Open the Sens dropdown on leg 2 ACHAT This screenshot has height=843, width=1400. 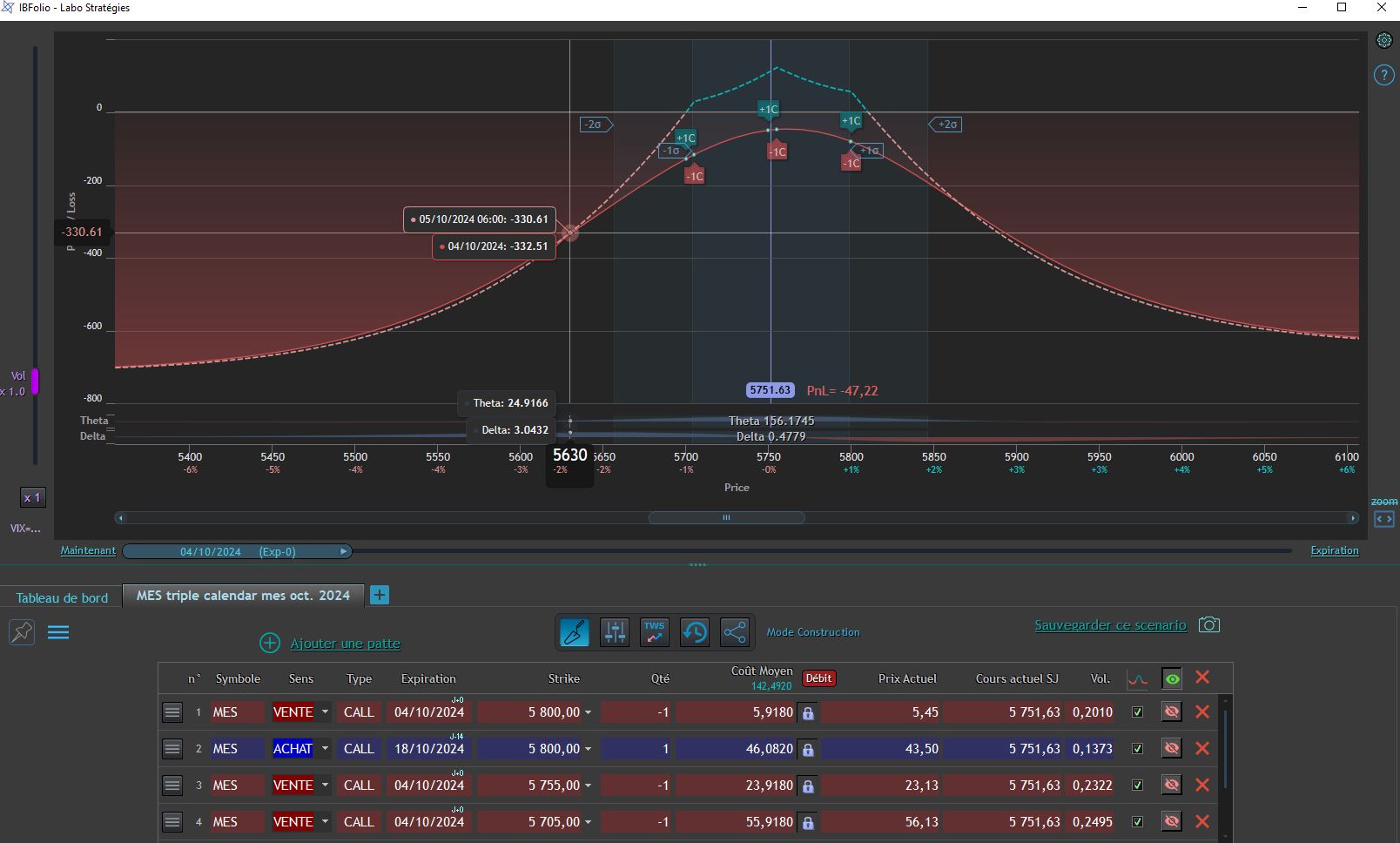click(x=325, y=749)
